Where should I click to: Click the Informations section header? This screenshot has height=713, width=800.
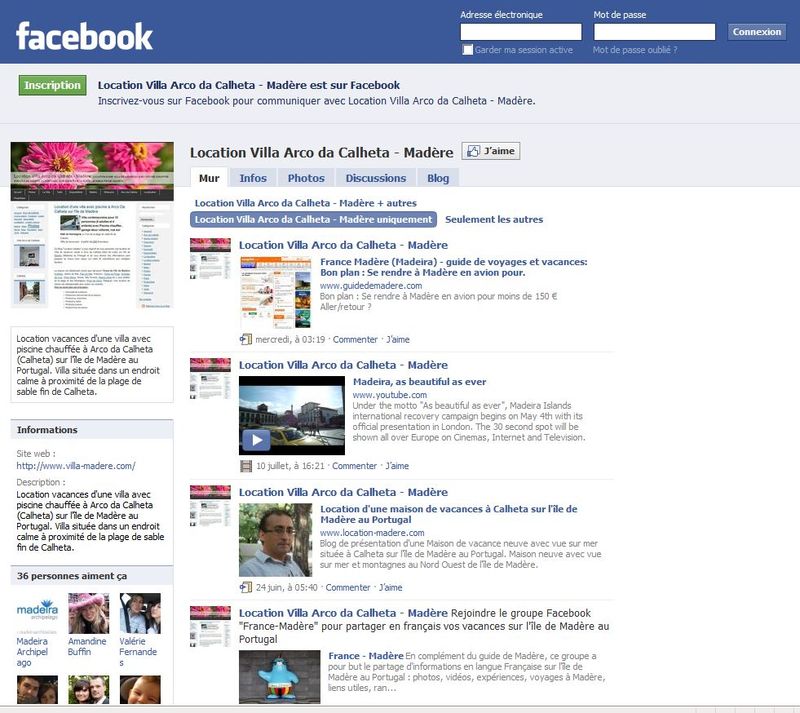(x=92, y=430)
